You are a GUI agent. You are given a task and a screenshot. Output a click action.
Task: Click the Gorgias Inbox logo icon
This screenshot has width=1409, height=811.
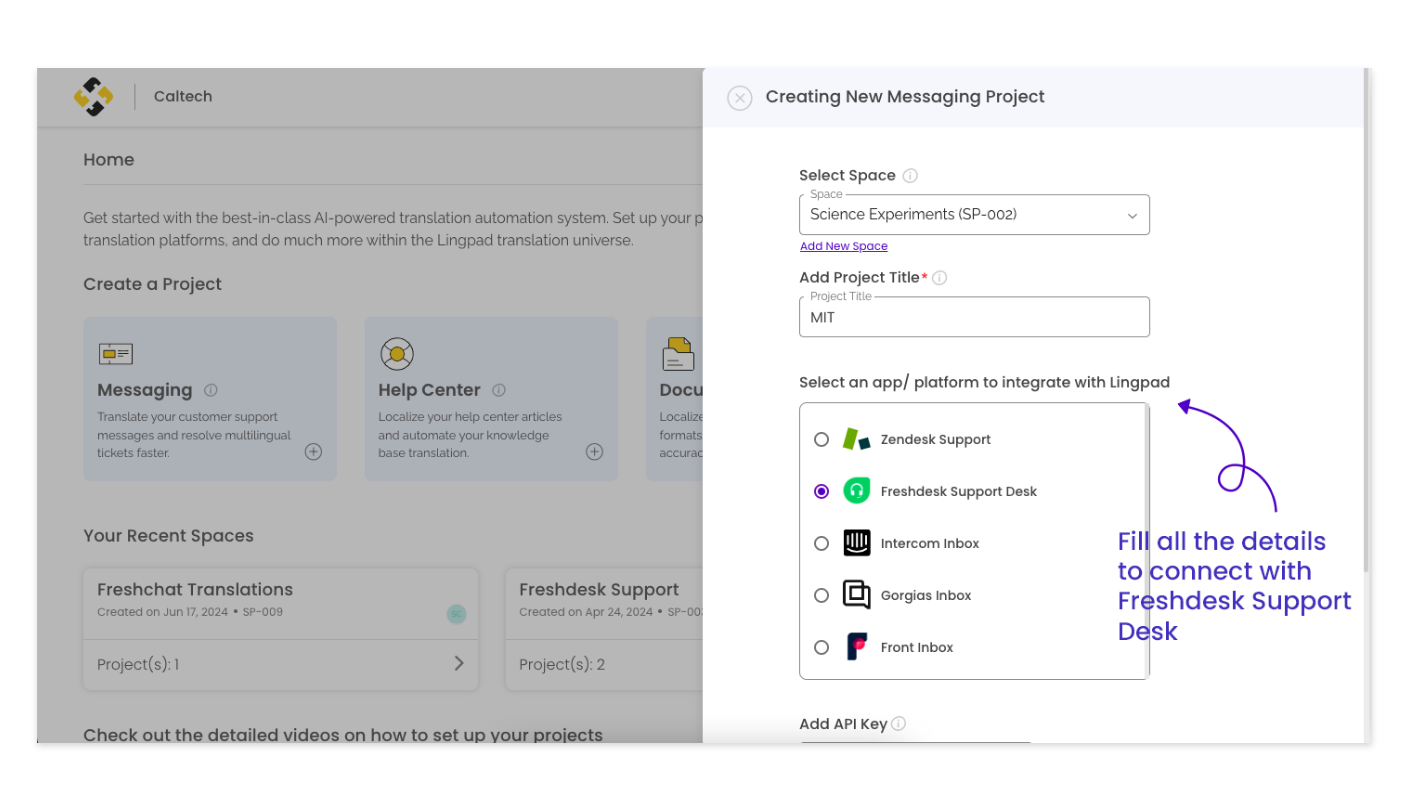click(857, 595)
